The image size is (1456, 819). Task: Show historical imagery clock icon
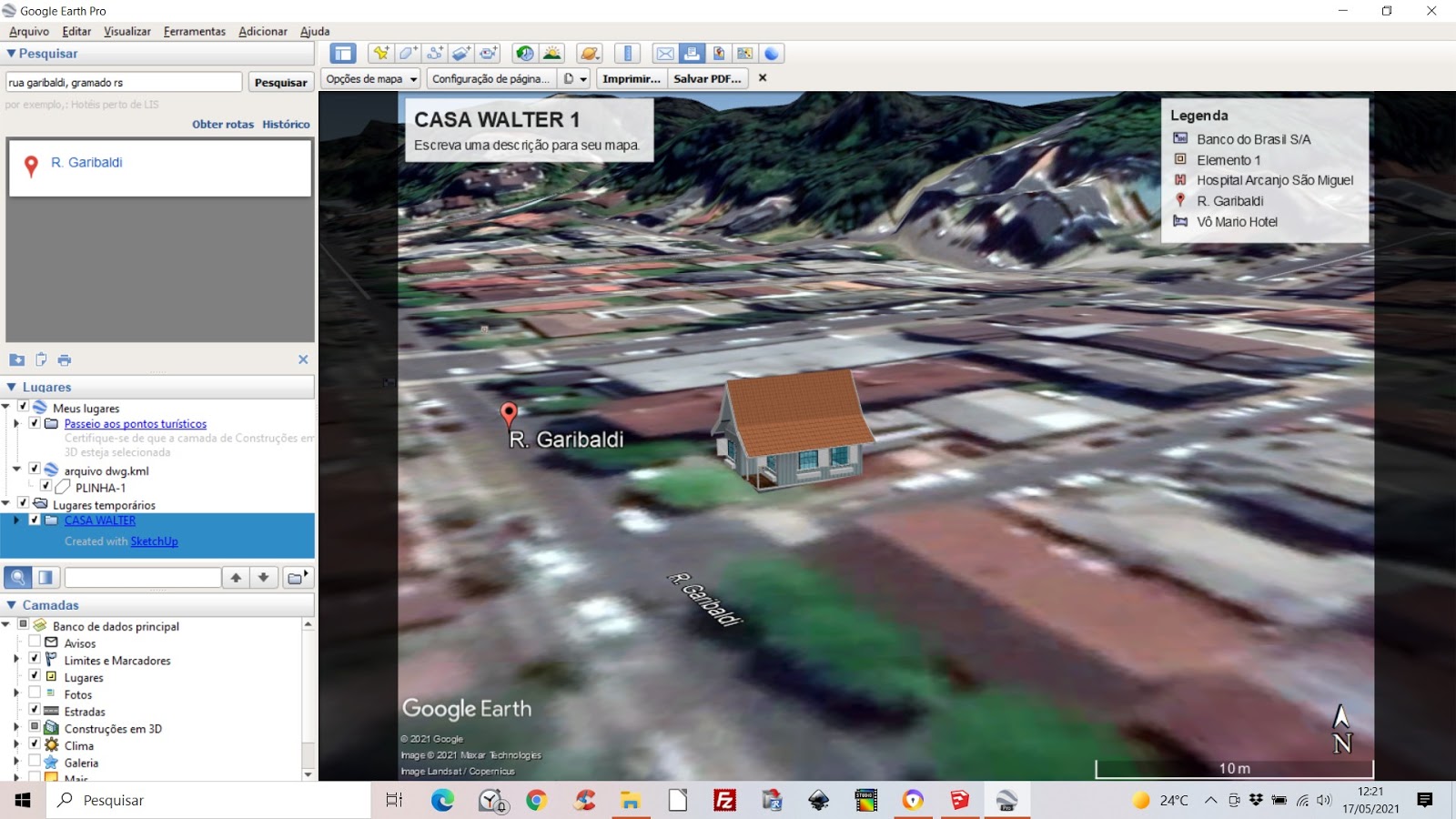pyautogui.click(x=524, y=54)
